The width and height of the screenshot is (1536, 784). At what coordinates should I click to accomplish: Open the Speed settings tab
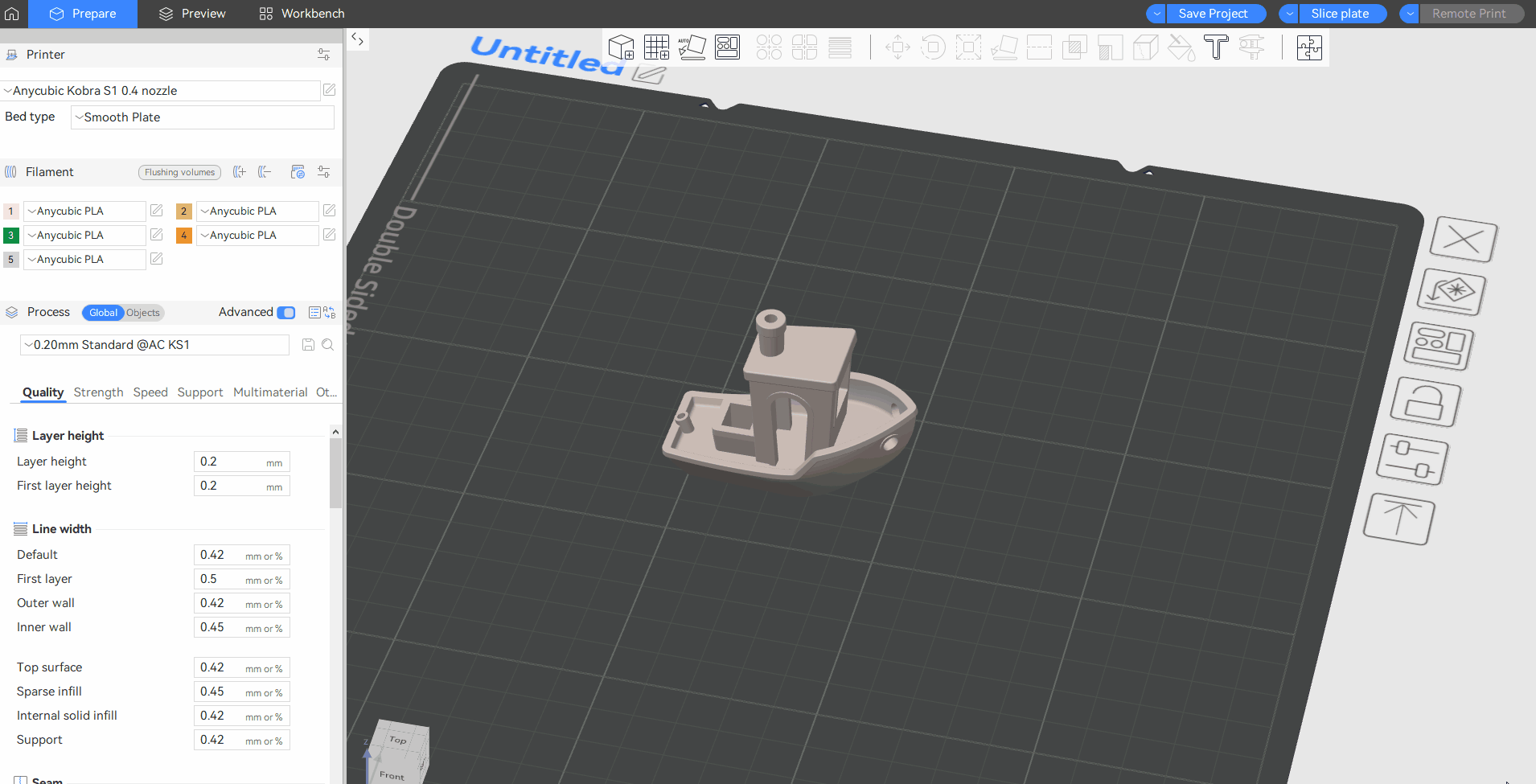pos(150,392)
